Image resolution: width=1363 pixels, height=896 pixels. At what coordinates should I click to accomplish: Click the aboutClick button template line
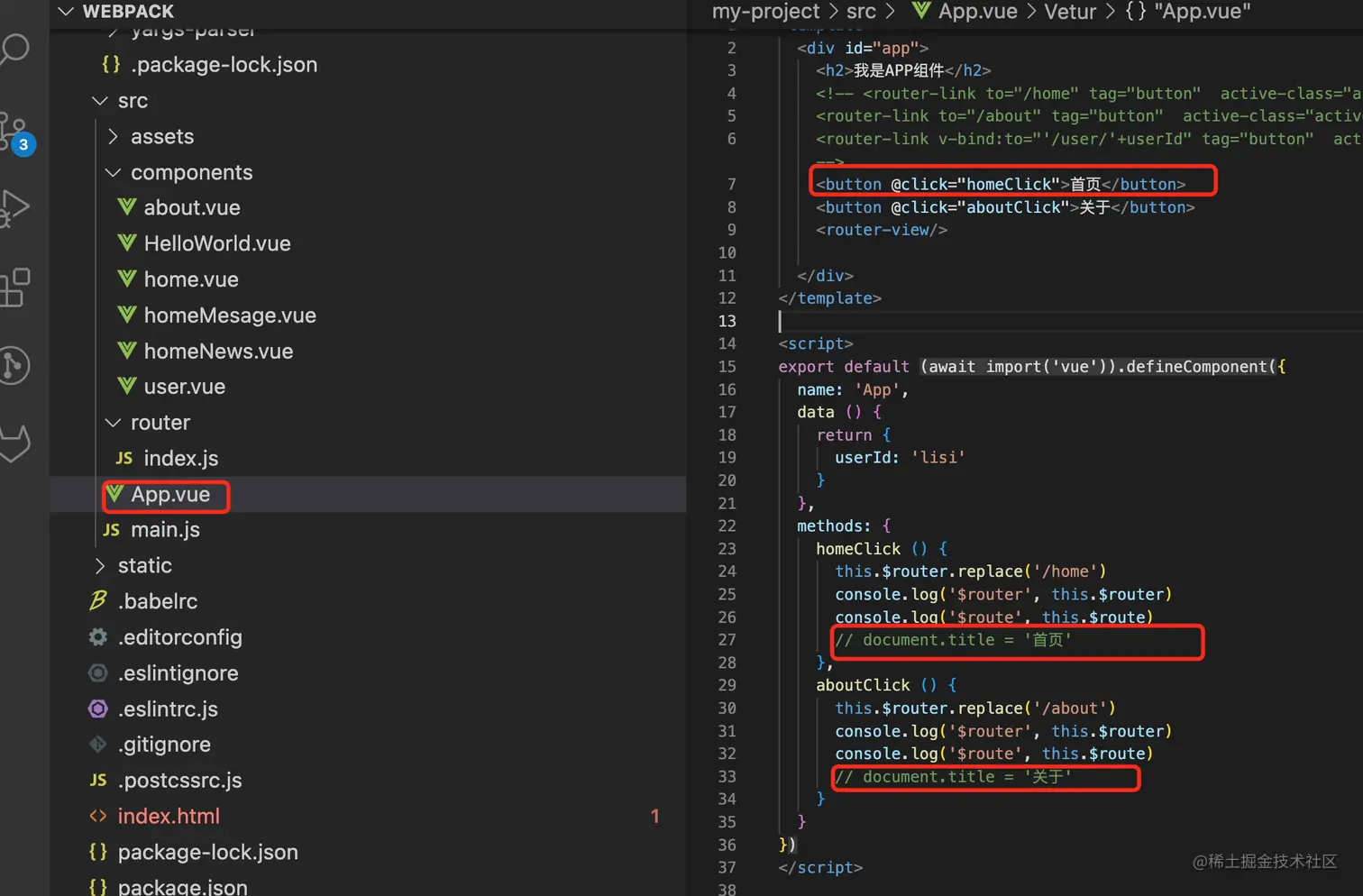click(x=1005, y=207)
